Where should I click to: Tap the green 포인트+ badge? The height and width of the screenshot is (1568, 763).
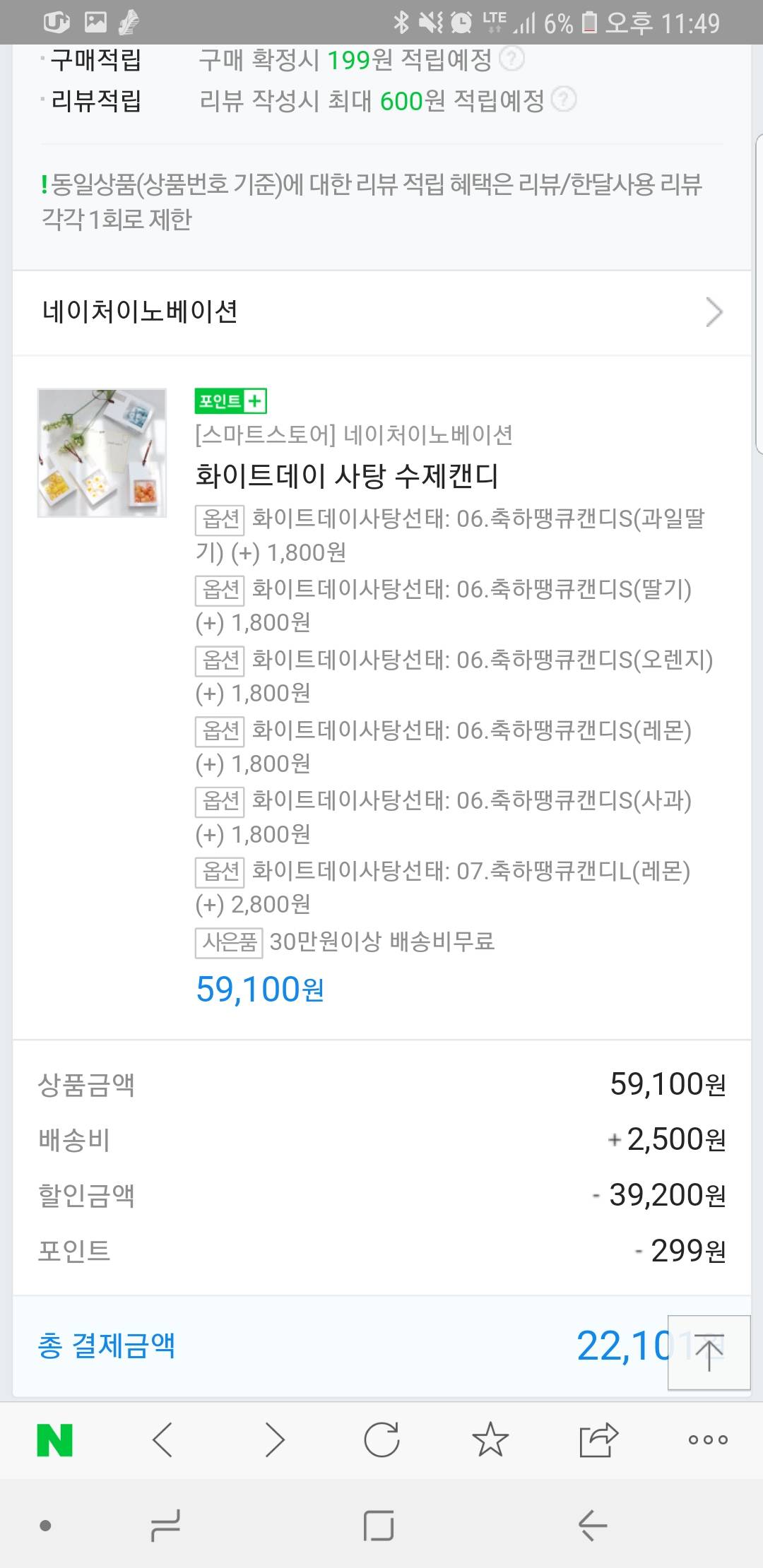coord(230,401)
